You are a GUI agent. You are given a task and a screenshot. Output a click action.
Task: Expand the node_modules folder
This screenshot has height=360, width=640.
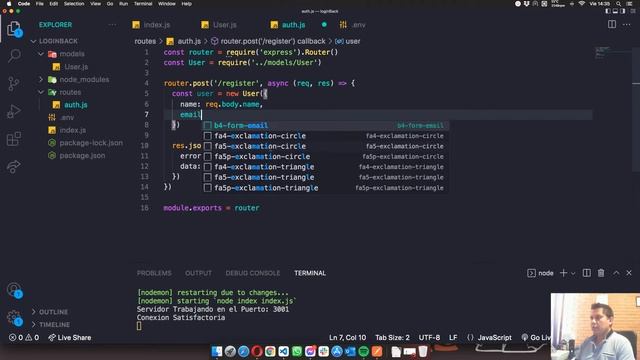(x=41, y=79)
